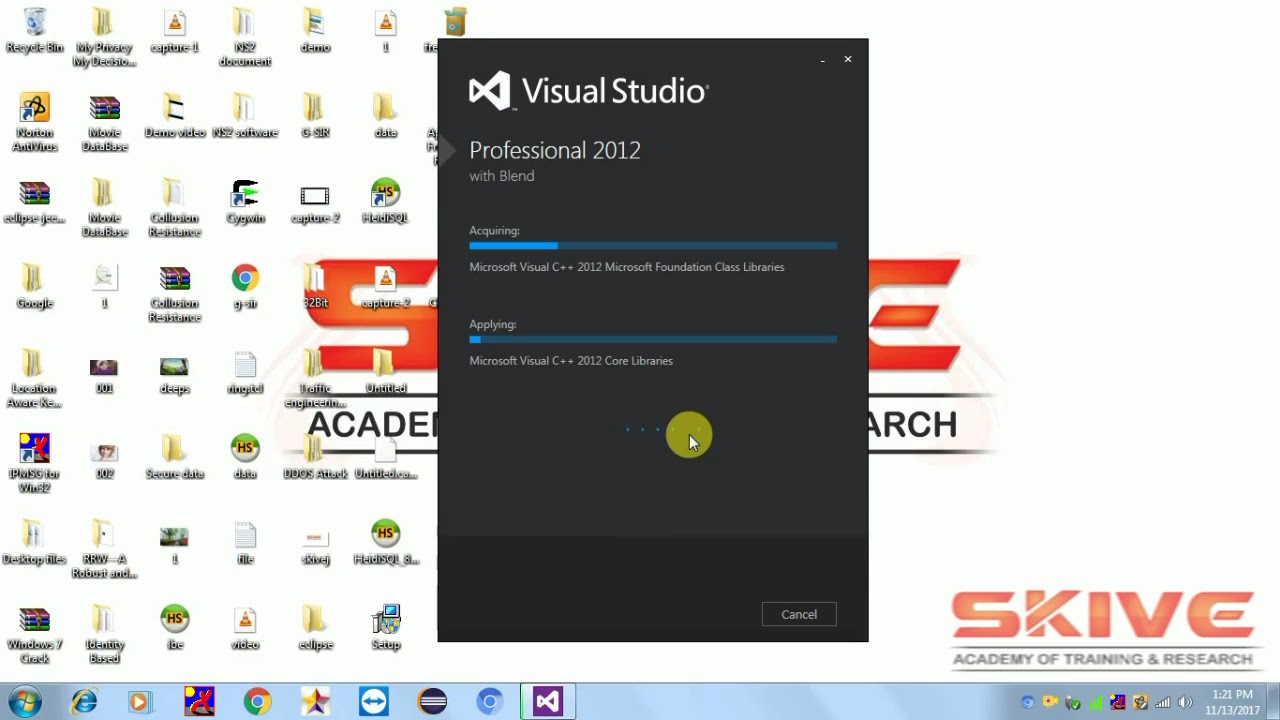The height and width of the screenshot is (720, 1280).
Task: Cancel the Visual Studio installation
Action: (799, 614)
